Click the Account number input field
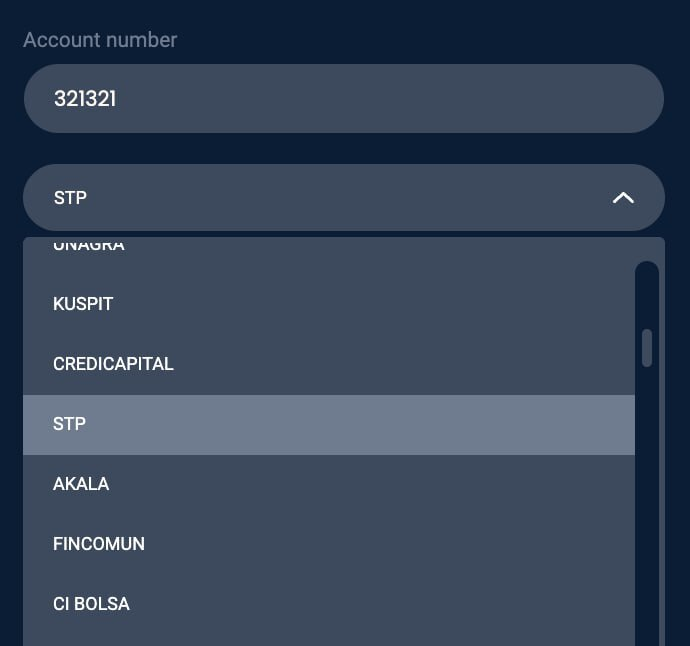Screen dimensions: 690x646 tap(343, 99)
